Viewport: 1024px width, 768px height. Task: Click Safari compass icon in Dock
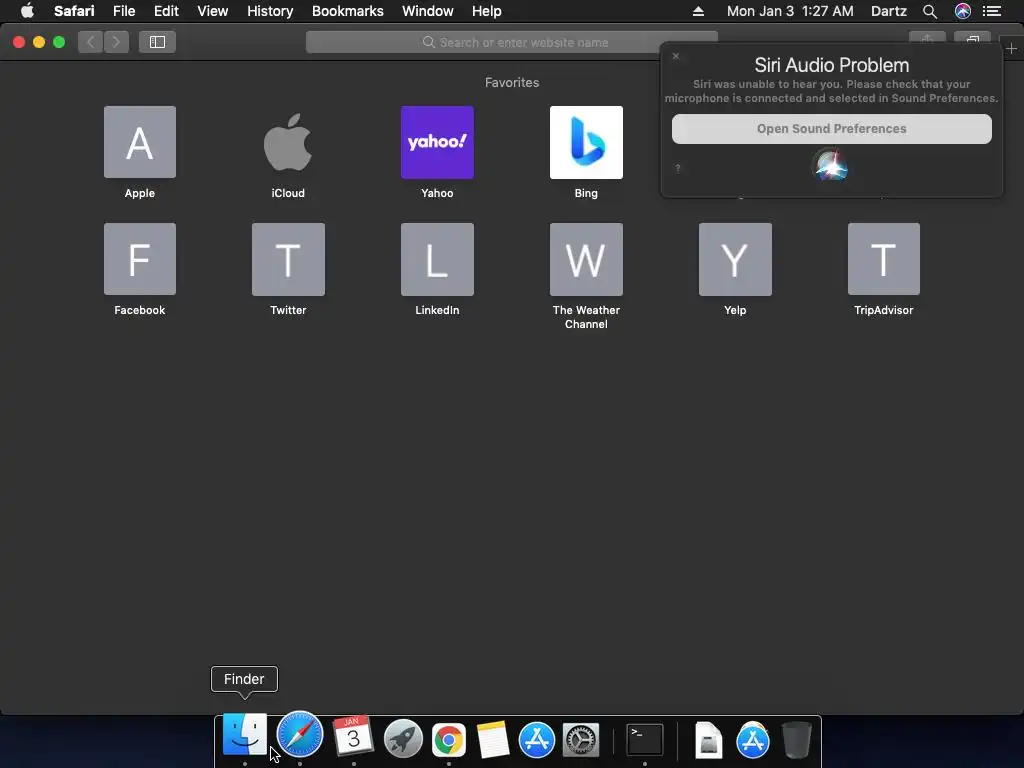coord(300,735)
